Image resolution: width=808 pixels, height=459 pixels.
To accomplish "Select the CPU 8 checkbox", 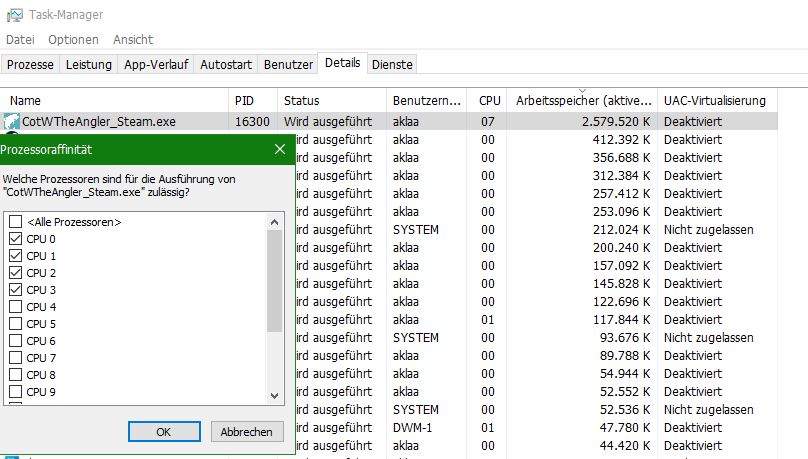I will coord(15,375).
